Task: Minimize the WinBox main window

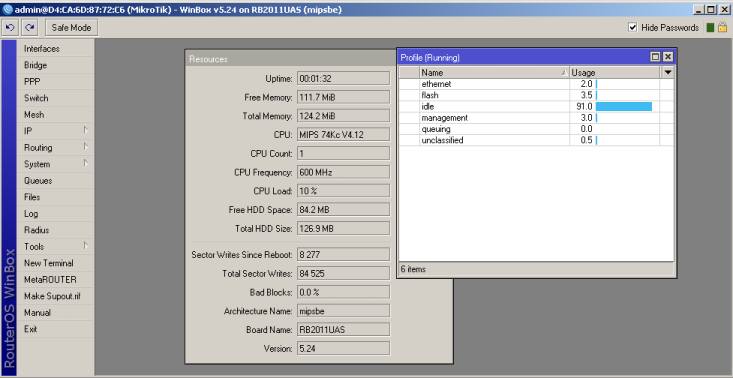Action: click(x=699, y=9)
